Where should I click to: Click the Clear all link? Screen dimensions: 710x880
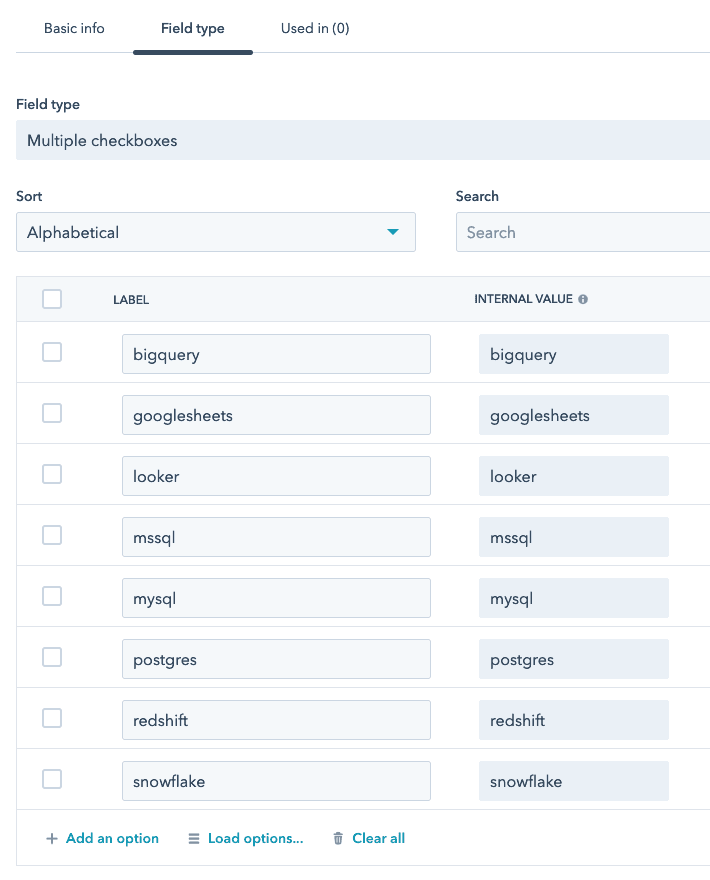[x=378, y=839]
